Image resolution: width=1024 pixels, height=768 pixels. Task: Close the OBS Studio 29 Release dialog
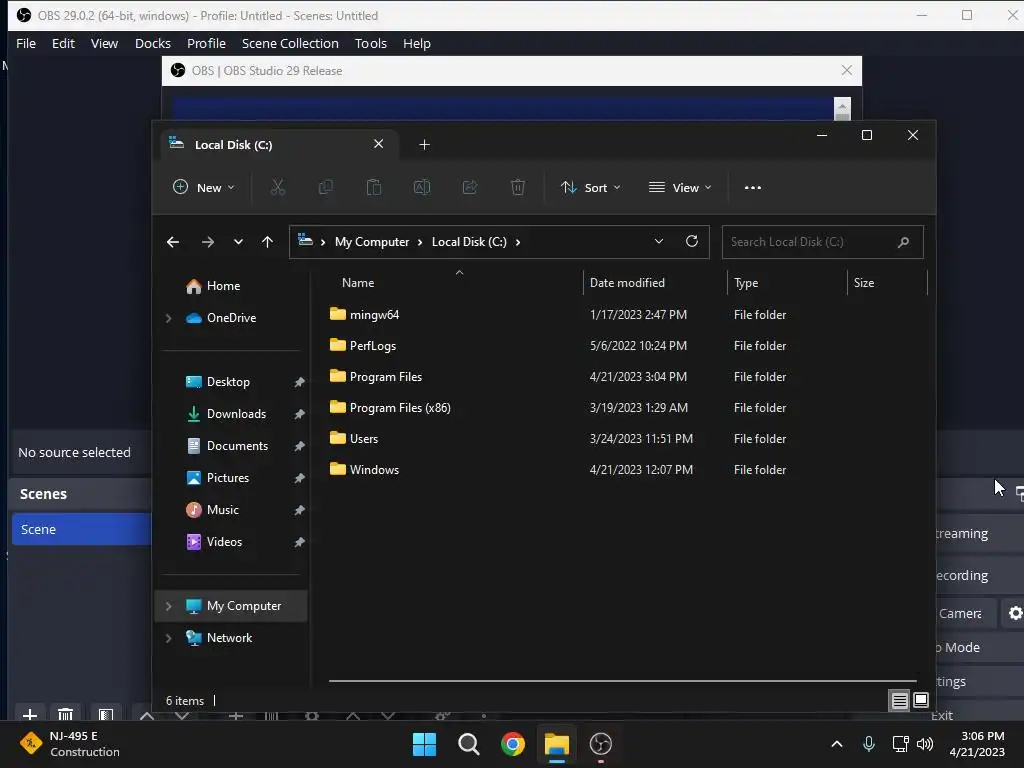pos(846,70)
